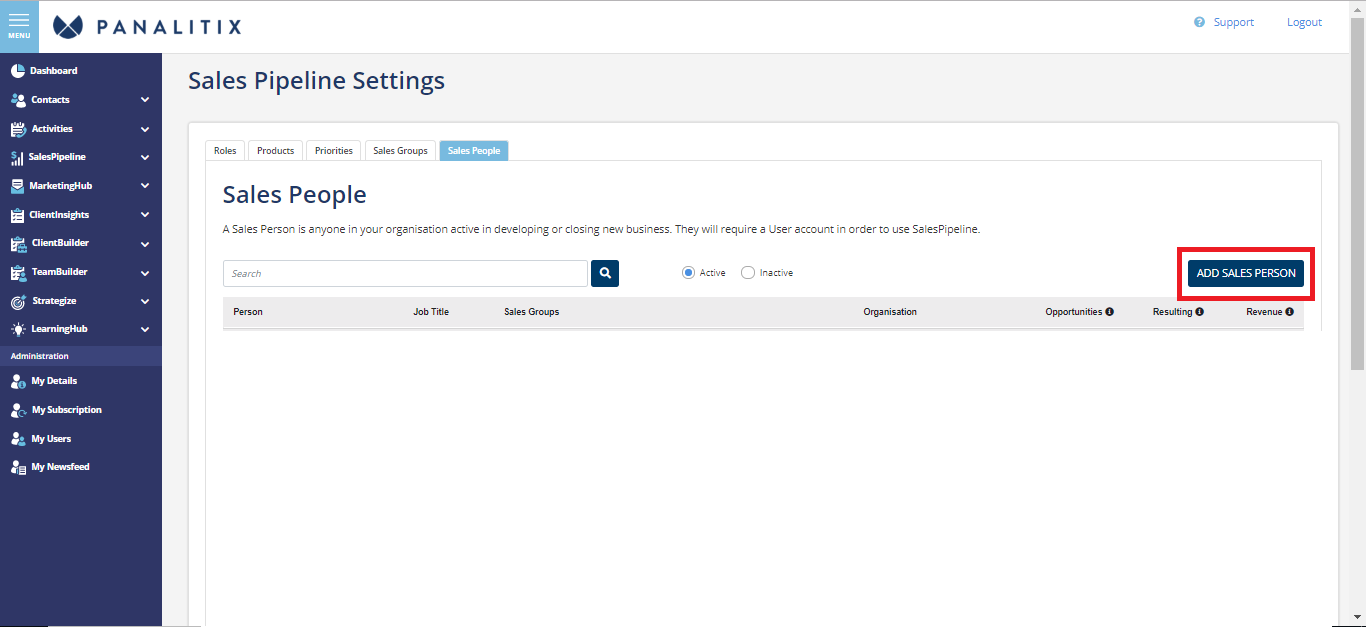Expand the ClientInsights menu chevron
This screenshot has width=1366, height=627.
tap(145, 215)
